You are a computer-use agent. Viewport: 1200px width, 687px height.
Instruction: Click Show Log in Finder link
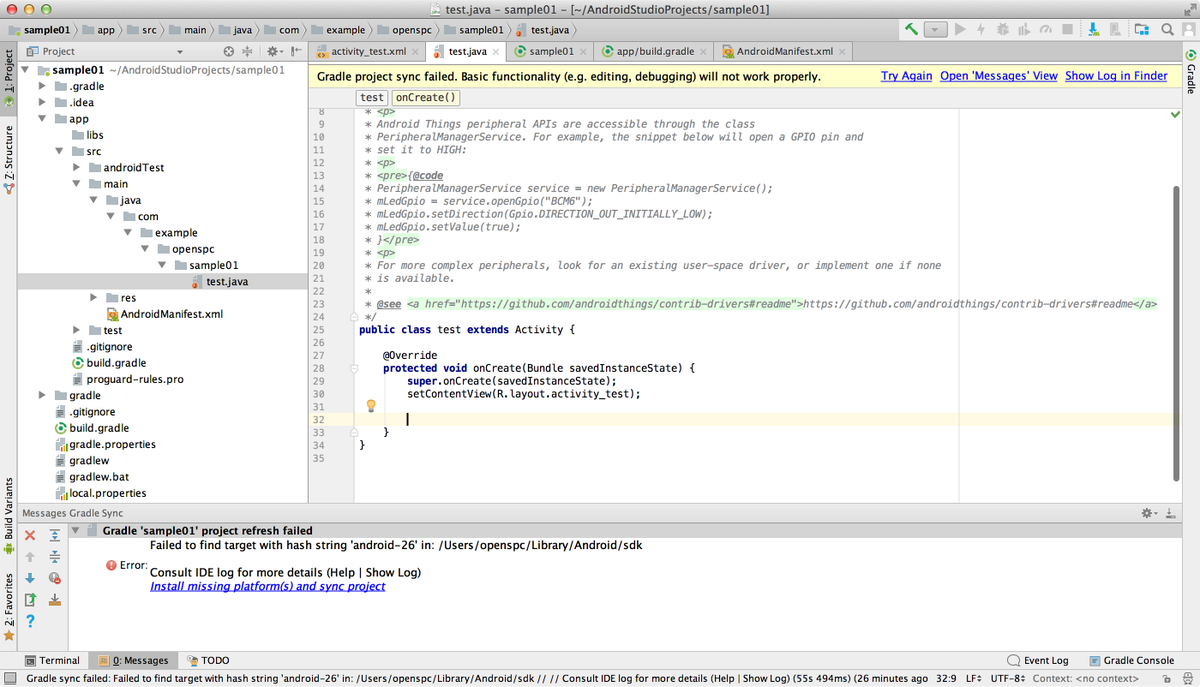pyautogui.click(x=1116, y=76)
